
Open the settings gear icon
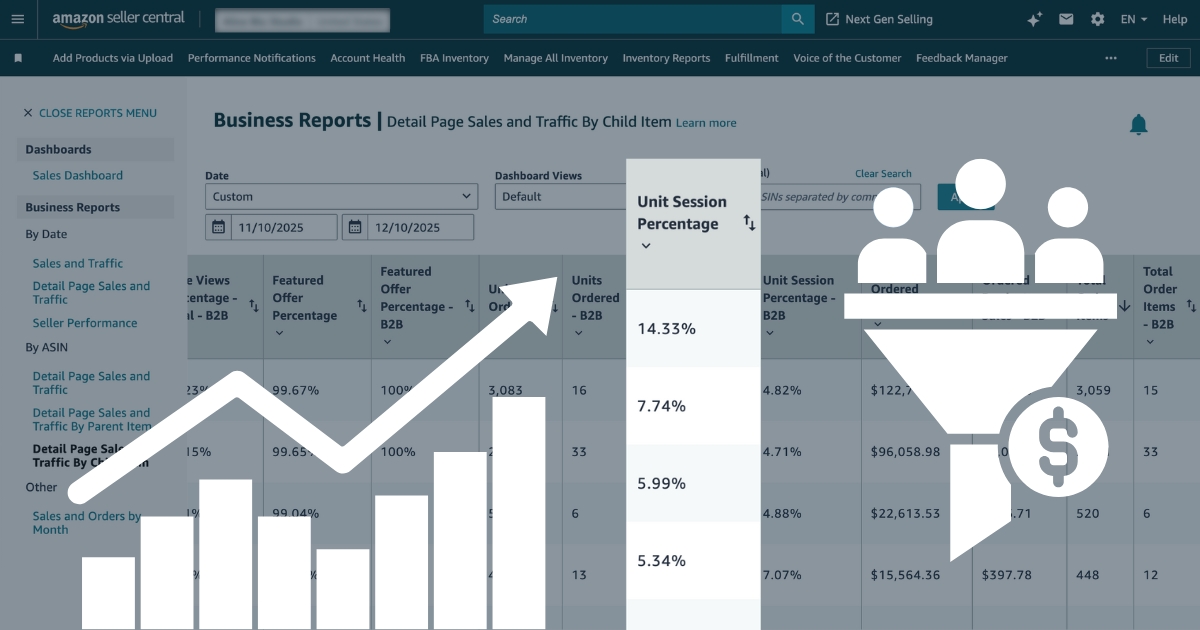tap(1097, 19)
